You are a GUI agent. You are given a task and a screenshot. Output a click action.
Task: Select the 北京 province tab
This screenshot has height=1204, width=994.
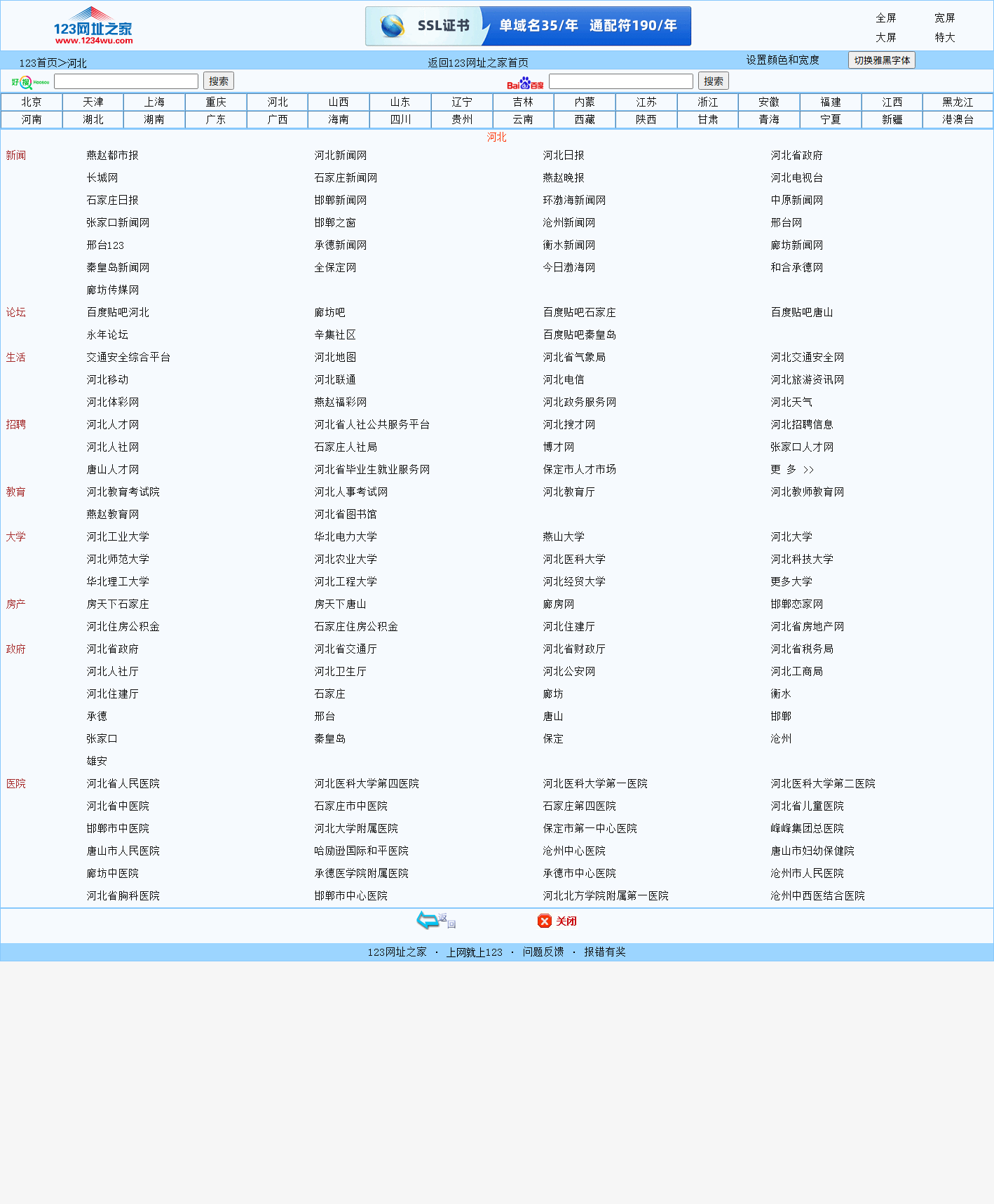point(32,102)
